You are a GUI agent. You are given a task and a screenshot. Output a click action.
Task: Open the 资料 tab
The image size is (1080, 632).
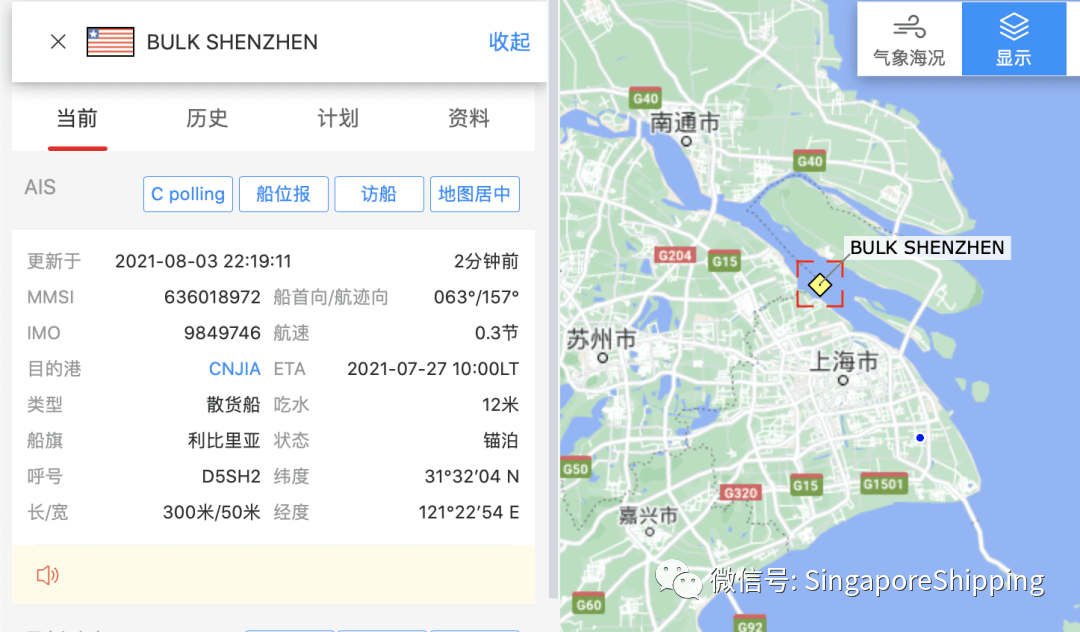[468, 118]
